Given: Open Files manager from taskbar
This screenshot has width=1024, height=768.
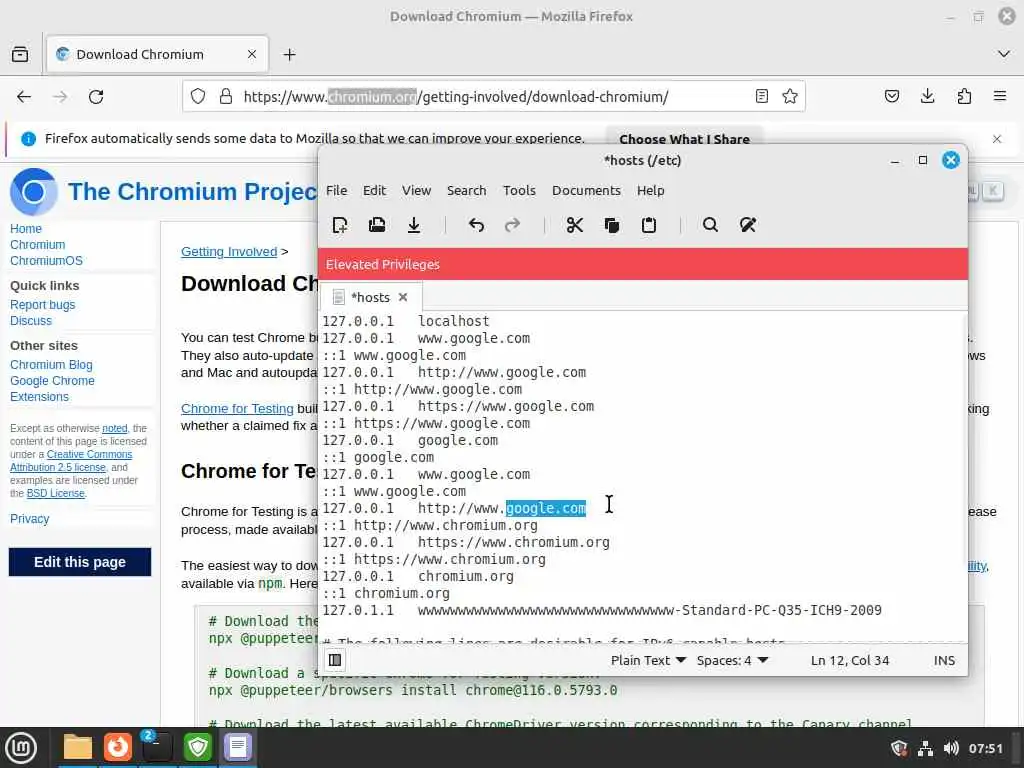Looking at the screenshot, I should click(x=78, y=747).
